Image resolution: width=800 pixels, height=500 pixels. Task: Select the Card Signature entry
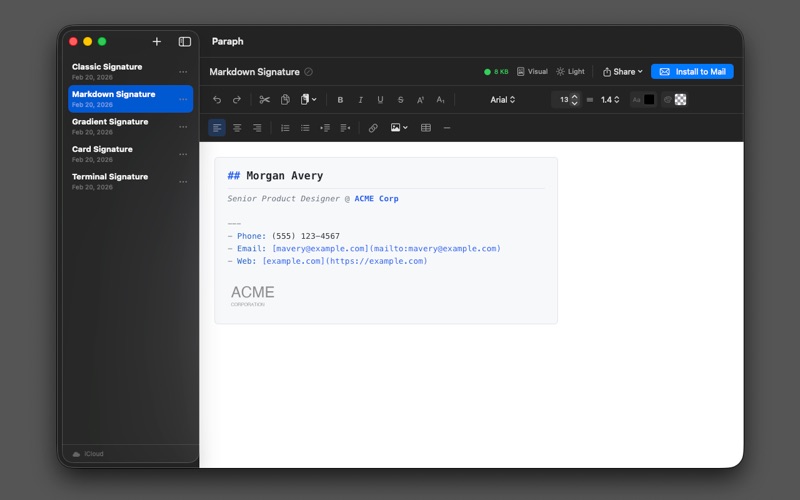[x=130, y=154]
